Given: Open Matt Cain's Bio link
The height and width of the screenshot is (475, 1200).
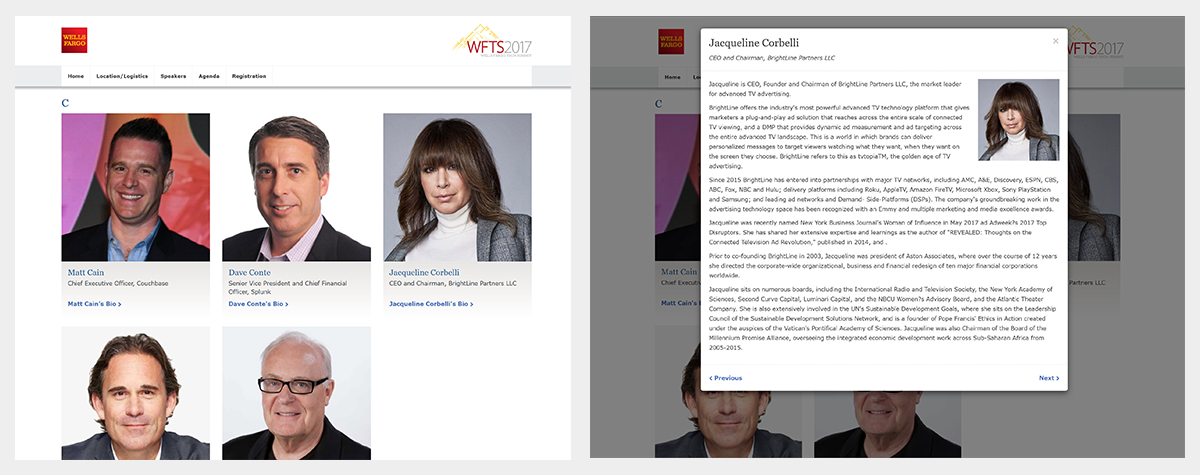Looking at the screenshot, I should pos(94,304).
